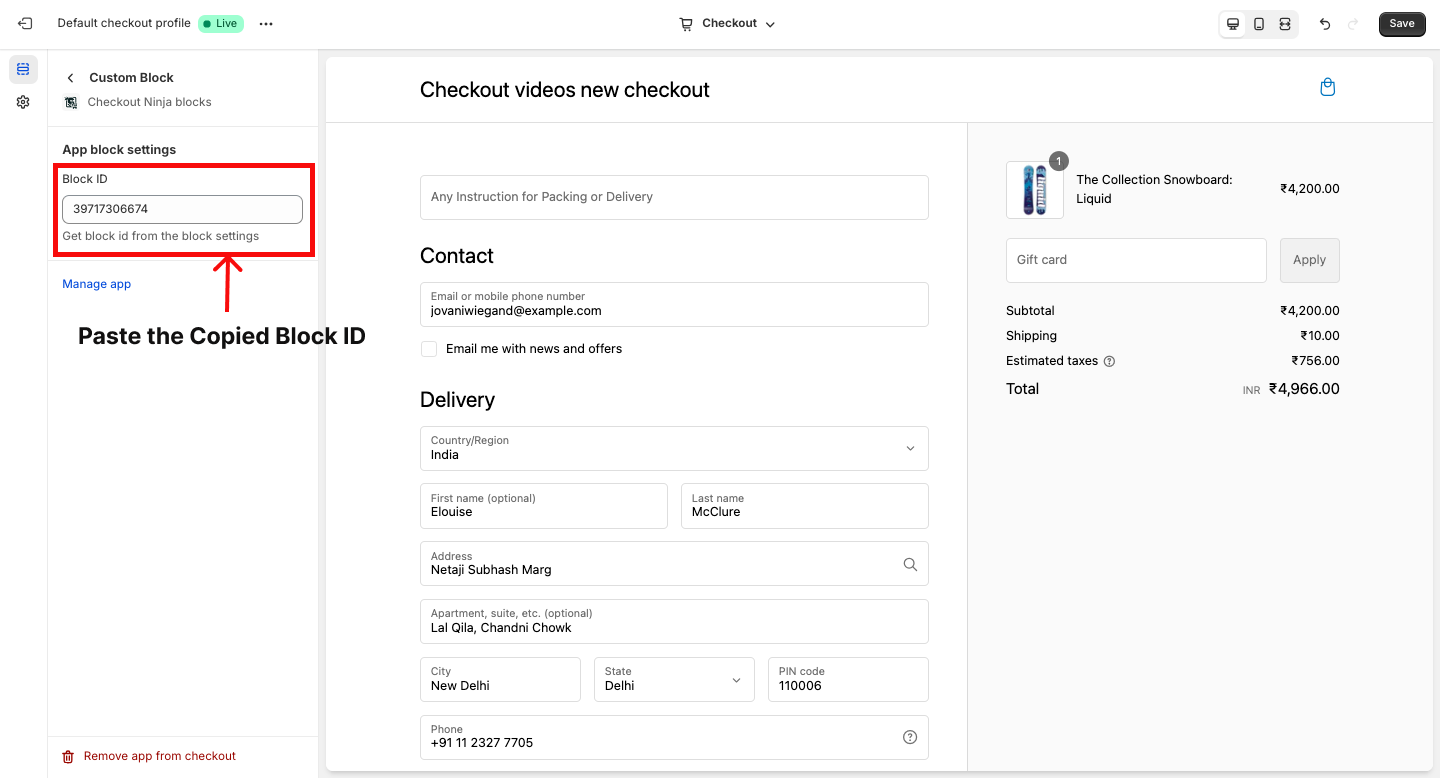Screen dimensions: 1440x778
Task: Switch to fullscreen preview mode
Action: click(1285, 24)
